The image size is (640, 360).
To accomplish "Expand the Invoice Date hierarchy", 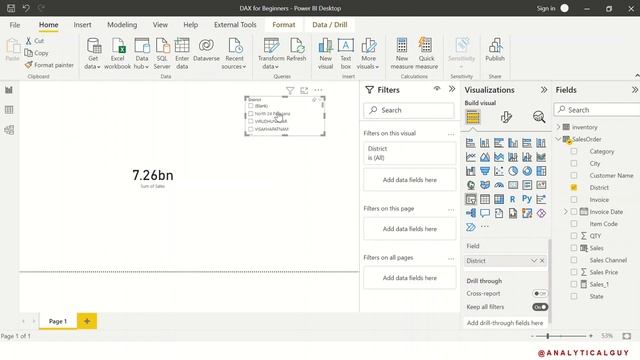I will tap(566, 211).
